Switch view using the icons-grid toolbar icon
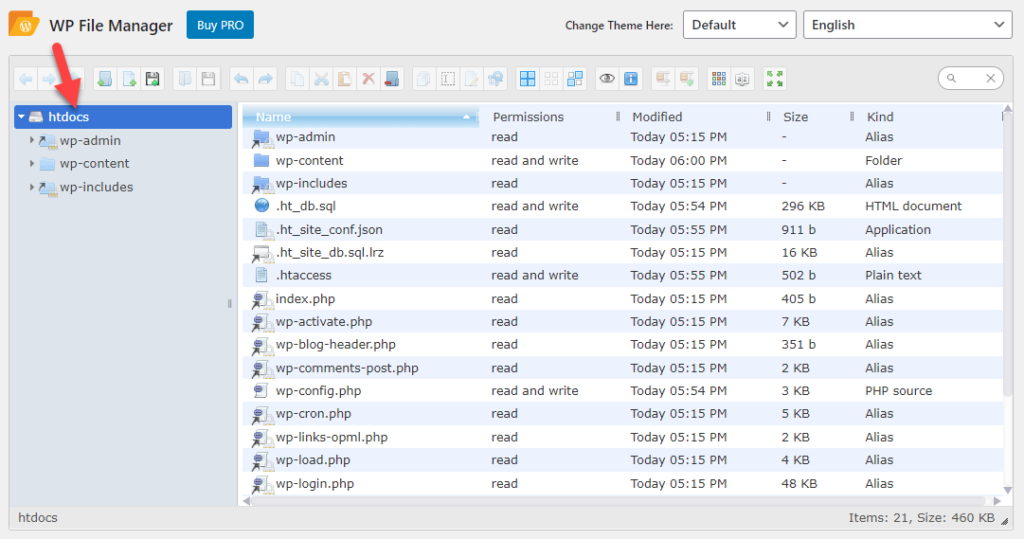The width and height of the screenshot is (1024, 539). [719, 79]
